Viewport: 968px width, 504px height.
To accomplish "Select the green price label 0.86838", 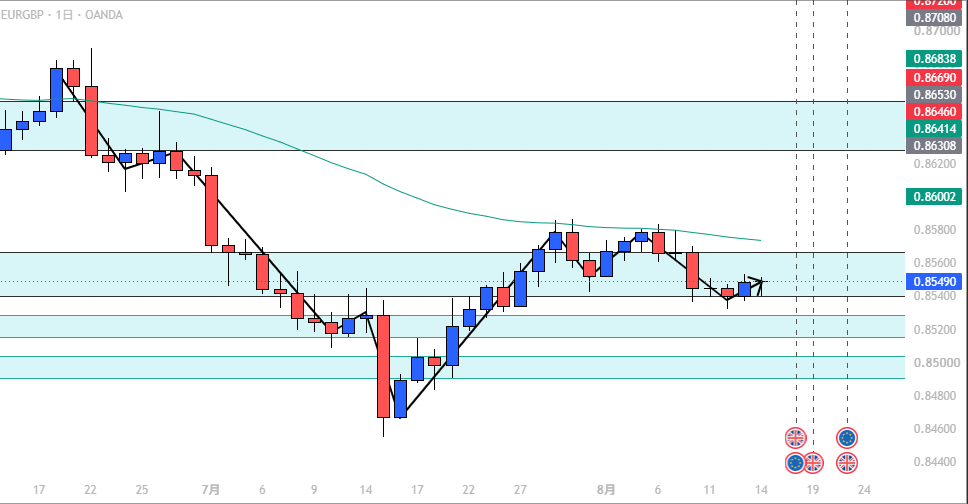I will tap(933, 59).
